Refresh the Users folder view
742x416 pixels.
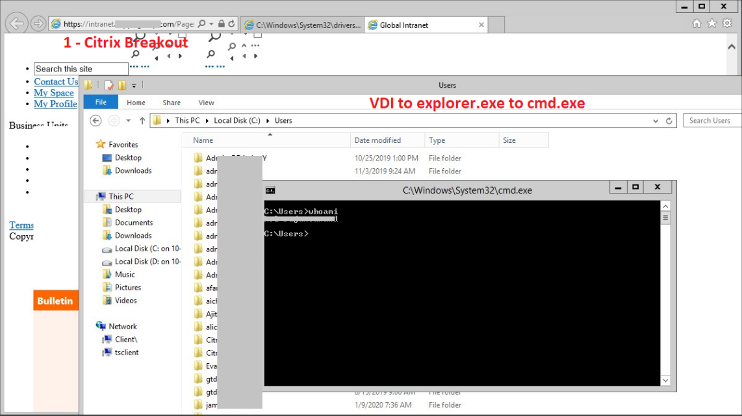tap(669, 121)
